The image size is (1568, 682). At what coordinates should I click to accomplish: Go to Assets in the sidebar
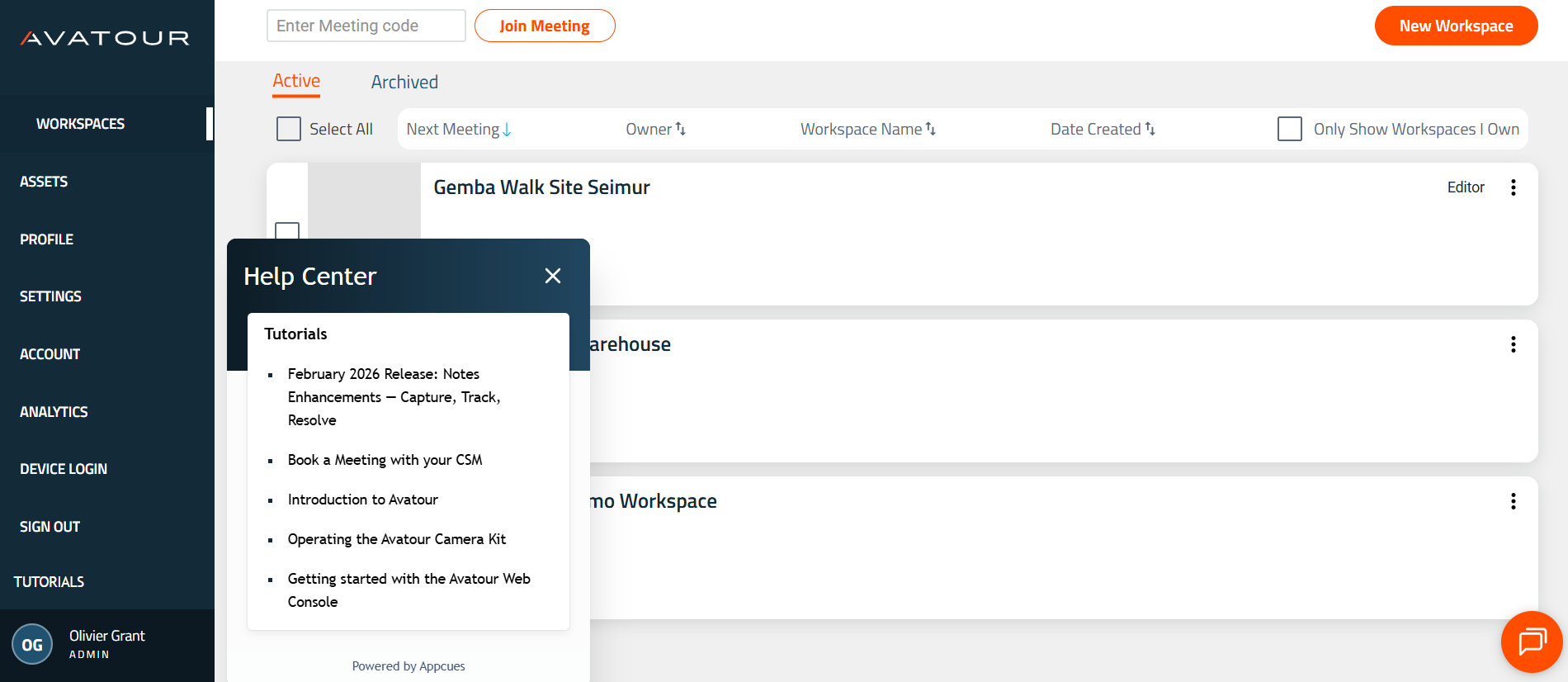coord(44,182)
